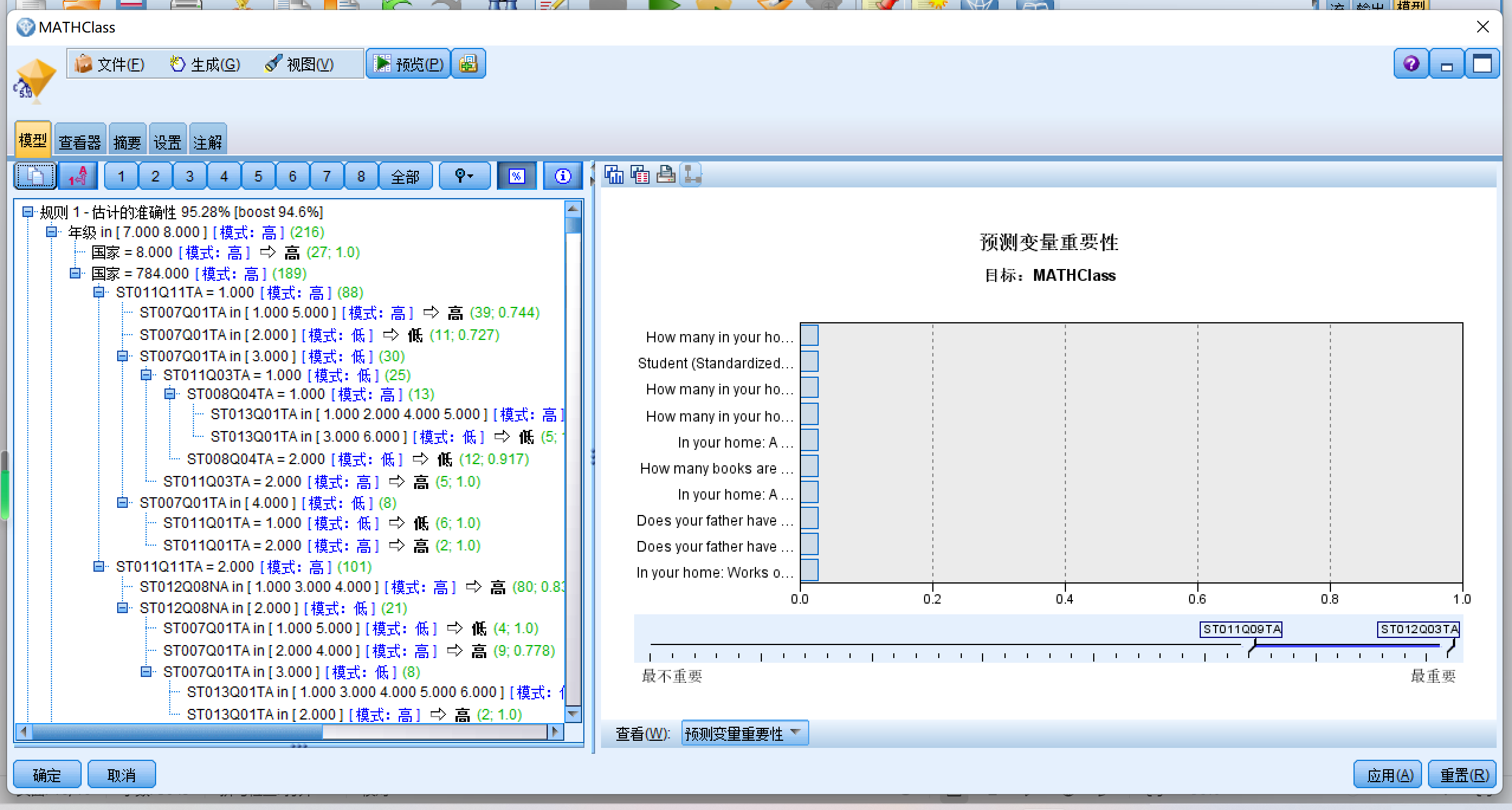Show tree level 4 button
Image resolution: width=1512 pixels, height=810 pixels.
[x=224, y=176]
